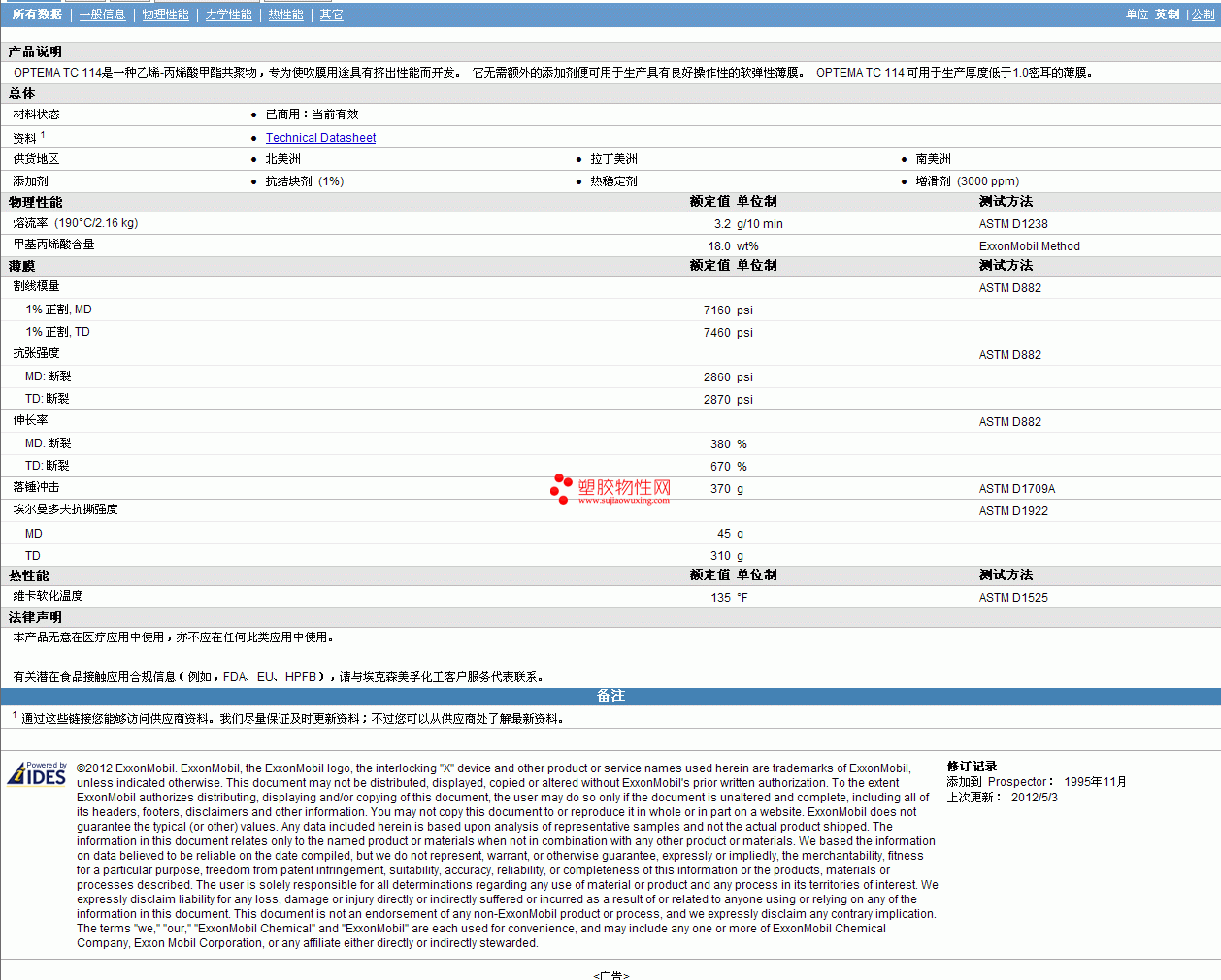Click the Powered by IDES logo
This screenshot has width=1221, height=980.
(x=37, y=773)
